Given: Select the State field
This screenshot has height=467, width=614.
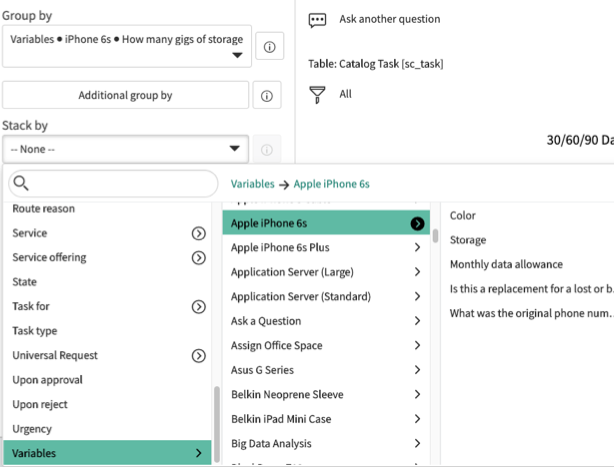Looking at the screenshot, I should coord(107,282).
